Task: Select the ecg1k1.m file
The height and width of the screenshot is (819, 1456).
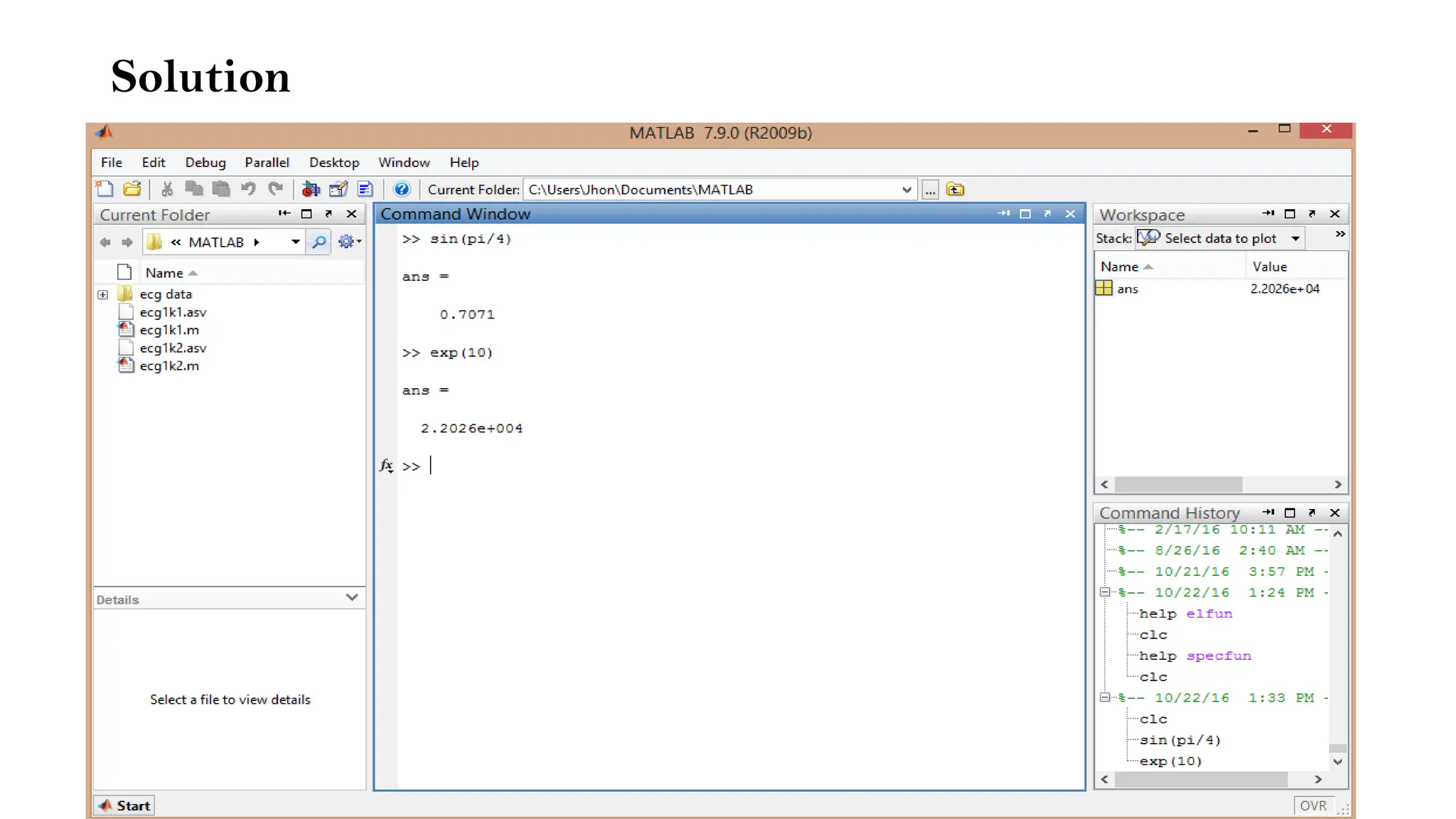Action: [169, 330]
